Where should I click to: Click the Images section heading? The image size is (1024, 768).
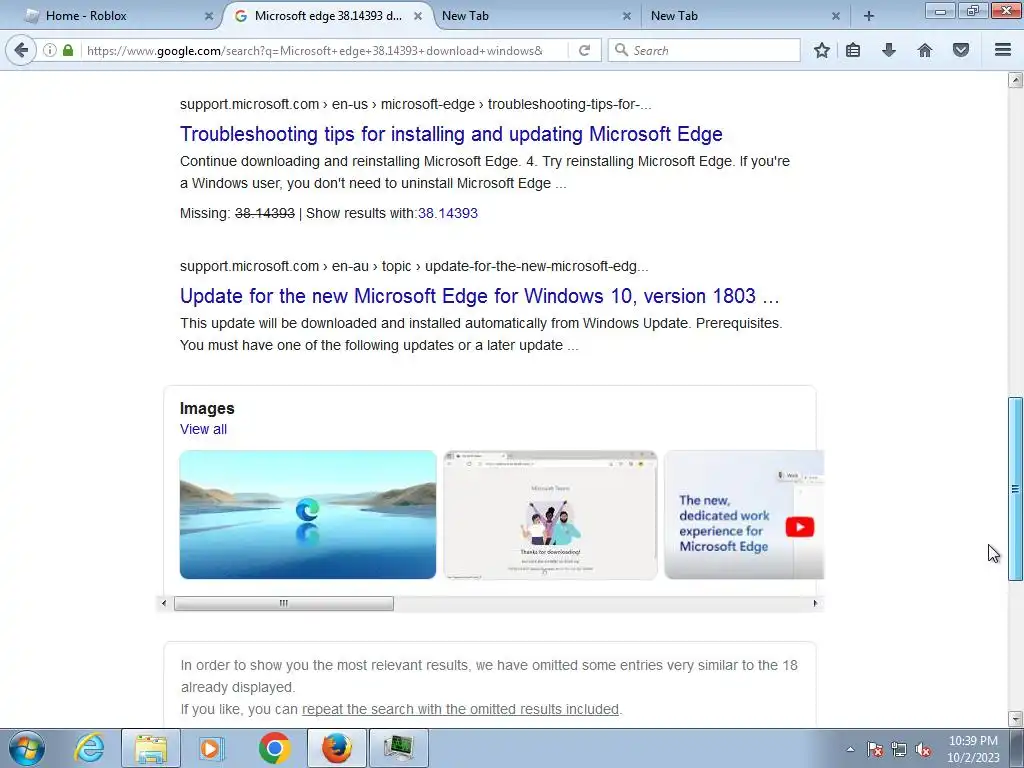(x=207, y=408)
